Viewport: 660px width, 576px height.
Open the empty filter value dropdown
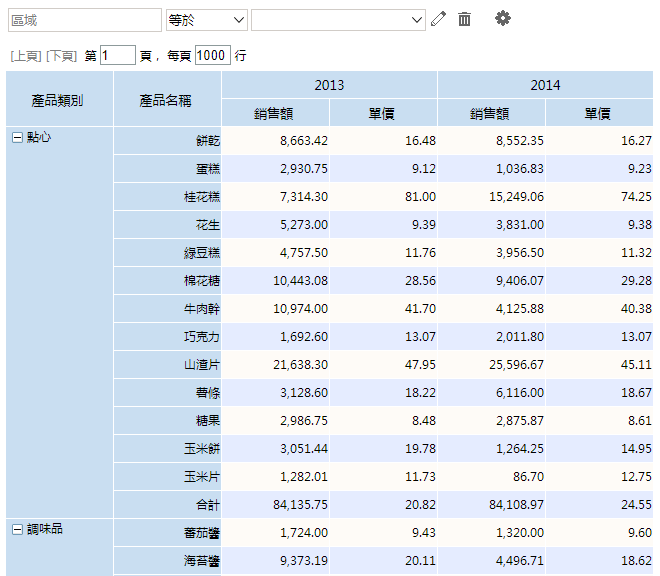tap(338, 20)
